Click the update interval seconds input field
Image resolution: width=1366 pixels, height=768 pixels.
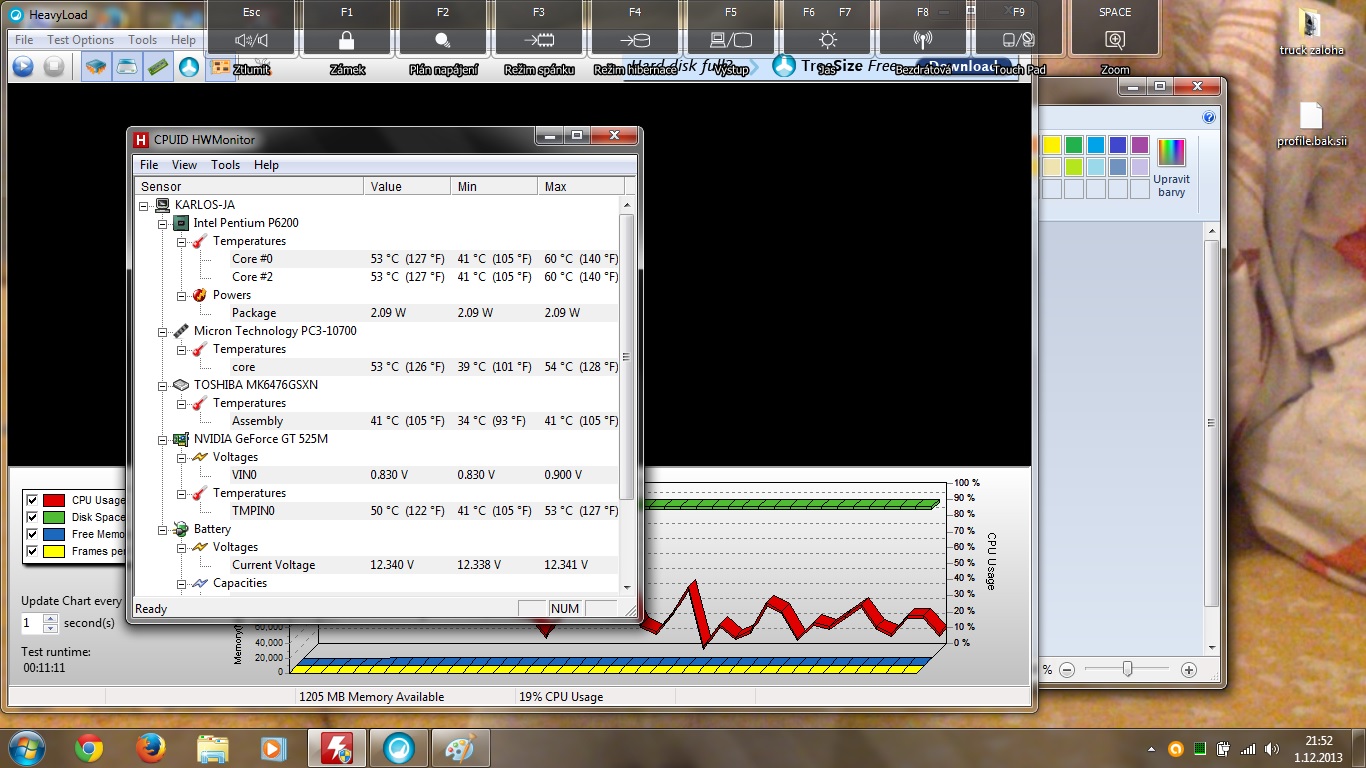32,623
